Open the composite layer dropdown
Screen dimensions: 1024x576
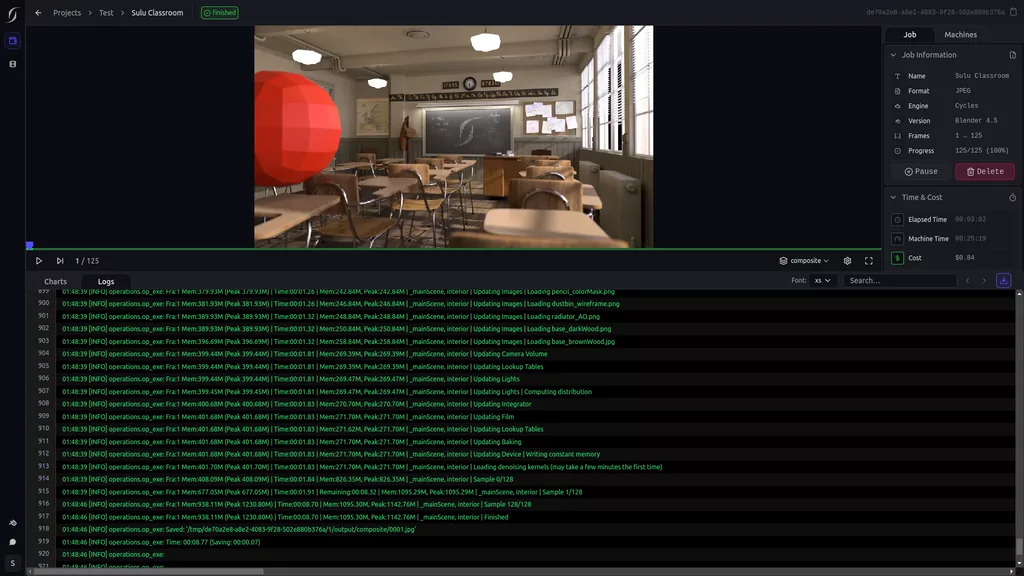tap(804, 261)
